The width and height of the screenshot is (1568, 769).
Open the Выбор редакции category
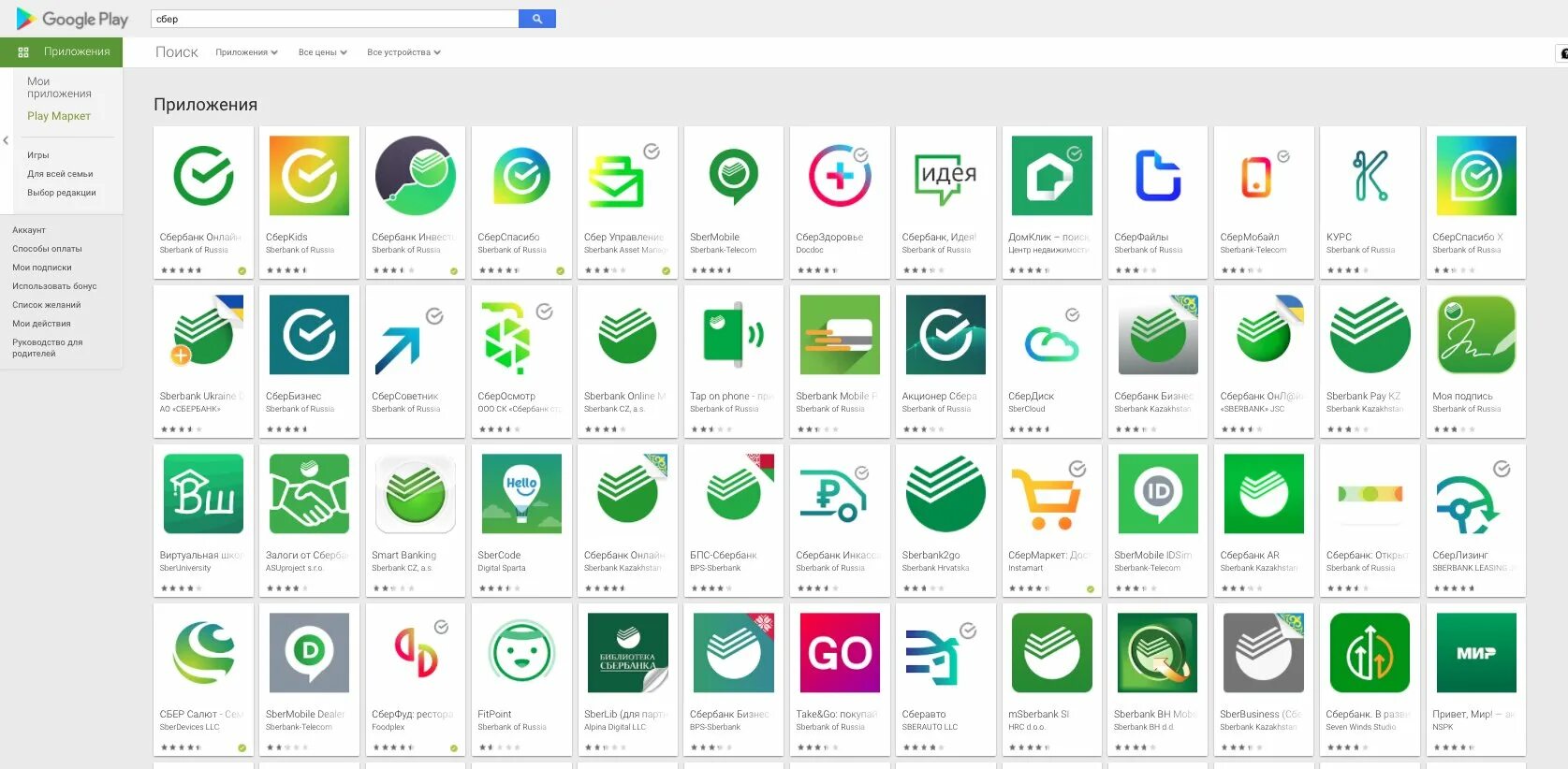point(61,193)
